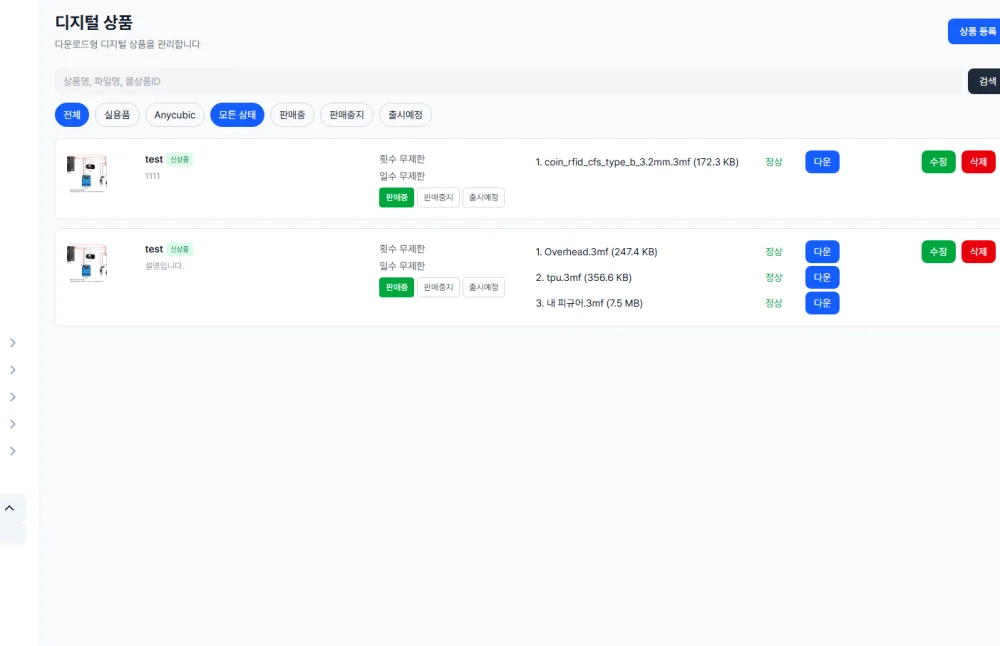The height and width of the screenshot is (646, 1000).
Task: Click the description text 1111
Action: pos(152,176)
